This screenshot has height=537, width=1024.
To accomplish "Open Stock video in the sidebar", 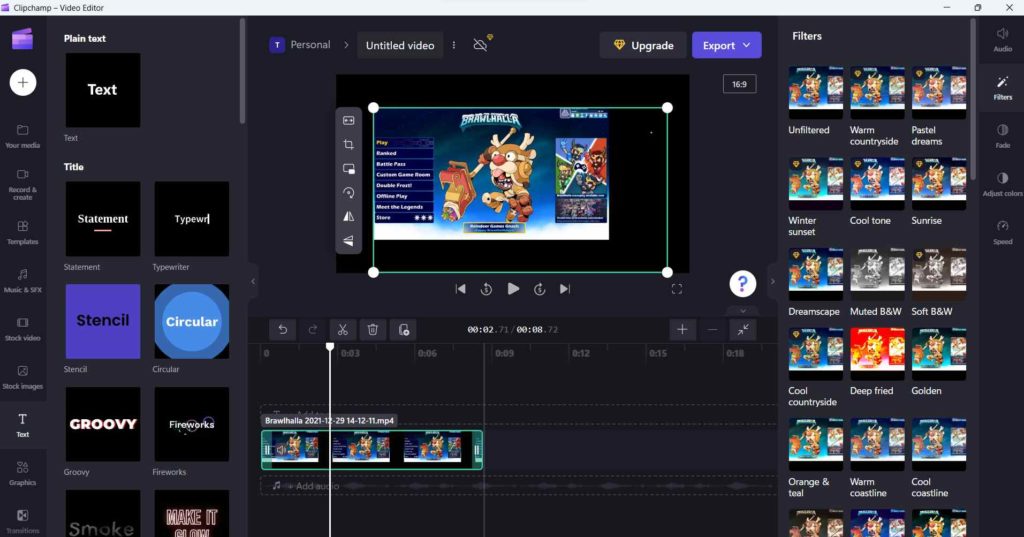I will coord(23,329).
